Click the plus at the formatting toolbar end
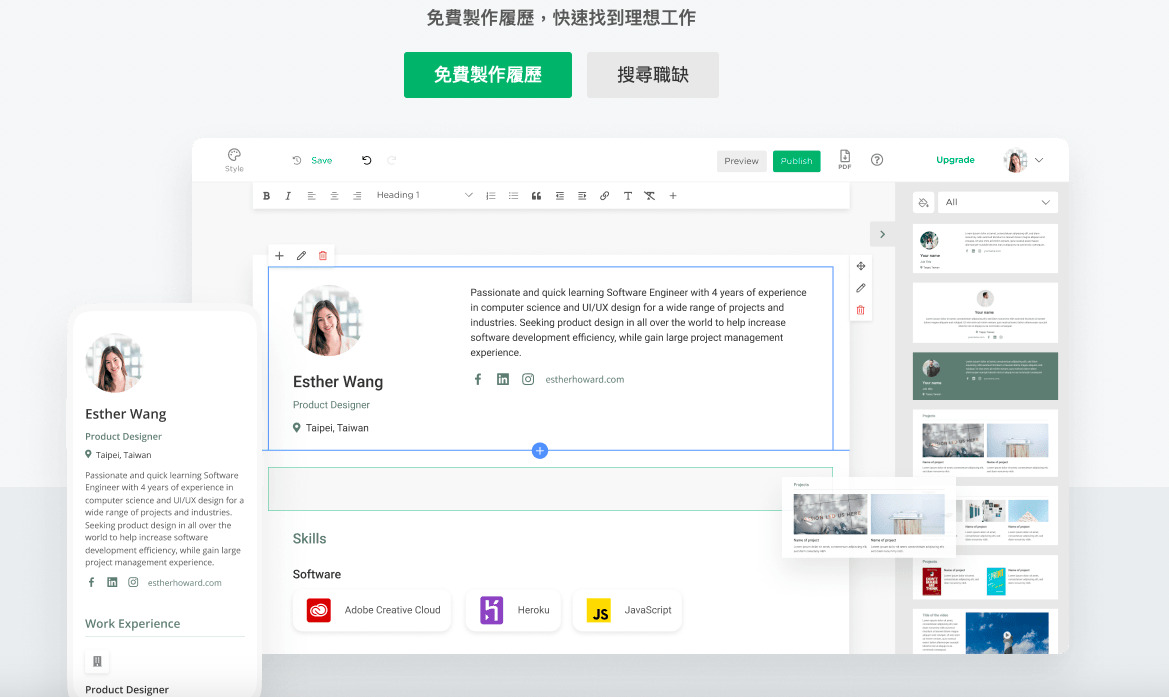1169x697 pixels. 673,196
